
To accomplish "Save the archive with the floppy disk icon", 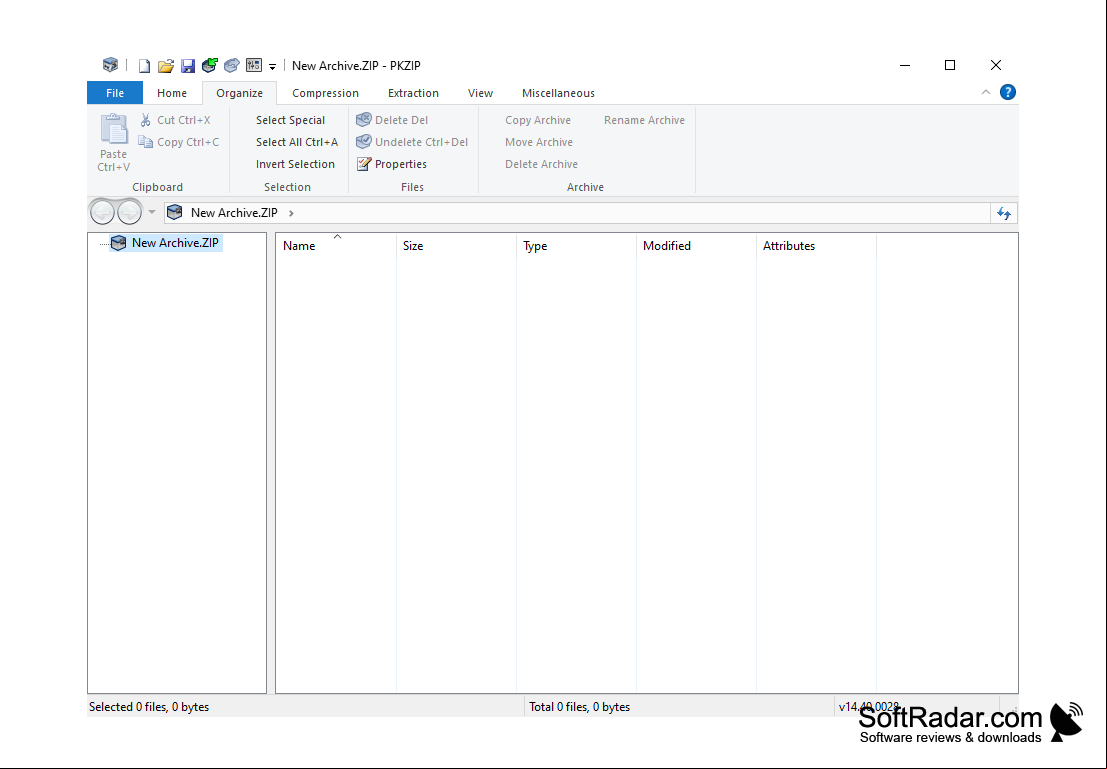I will pos(188,66).
